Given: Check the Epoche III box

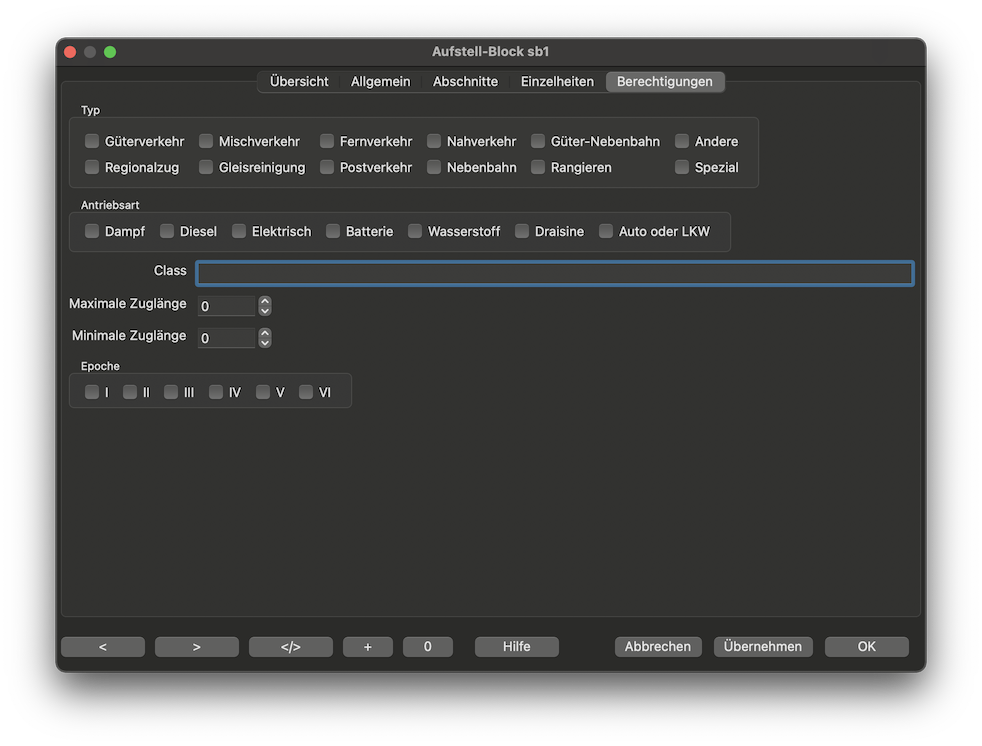Looking at the screenshot, I should point(172,393).
